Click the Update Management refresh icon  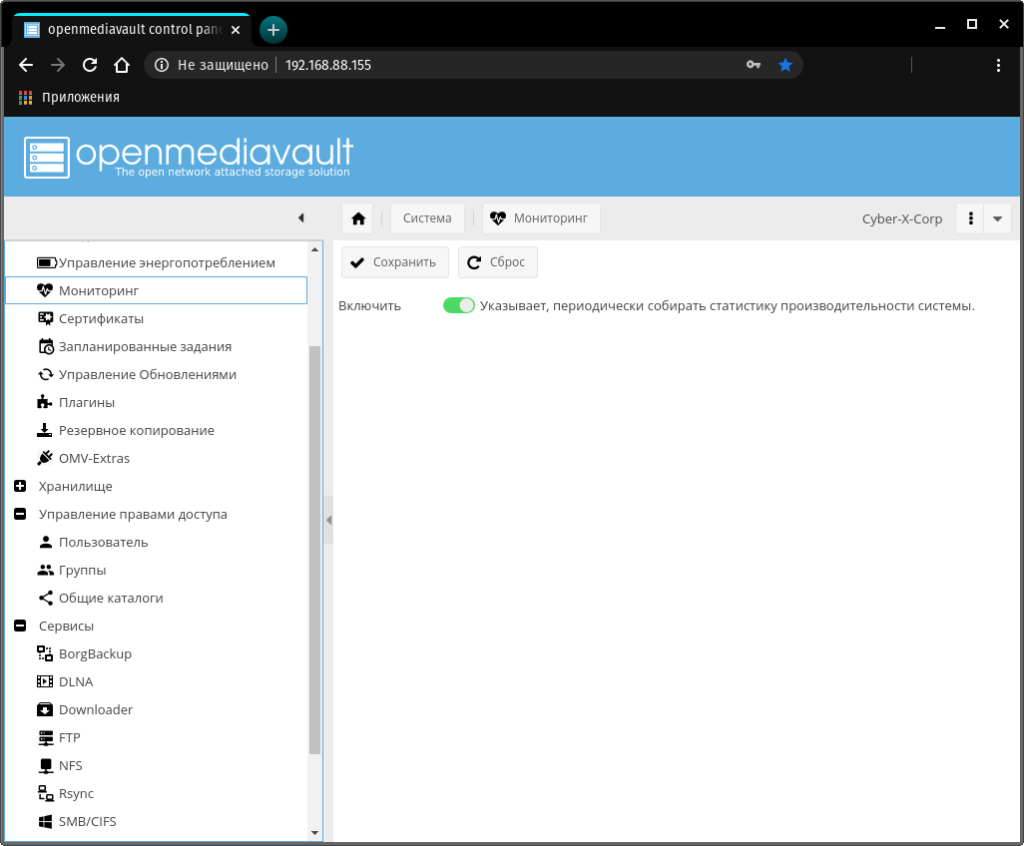[45, 375]
